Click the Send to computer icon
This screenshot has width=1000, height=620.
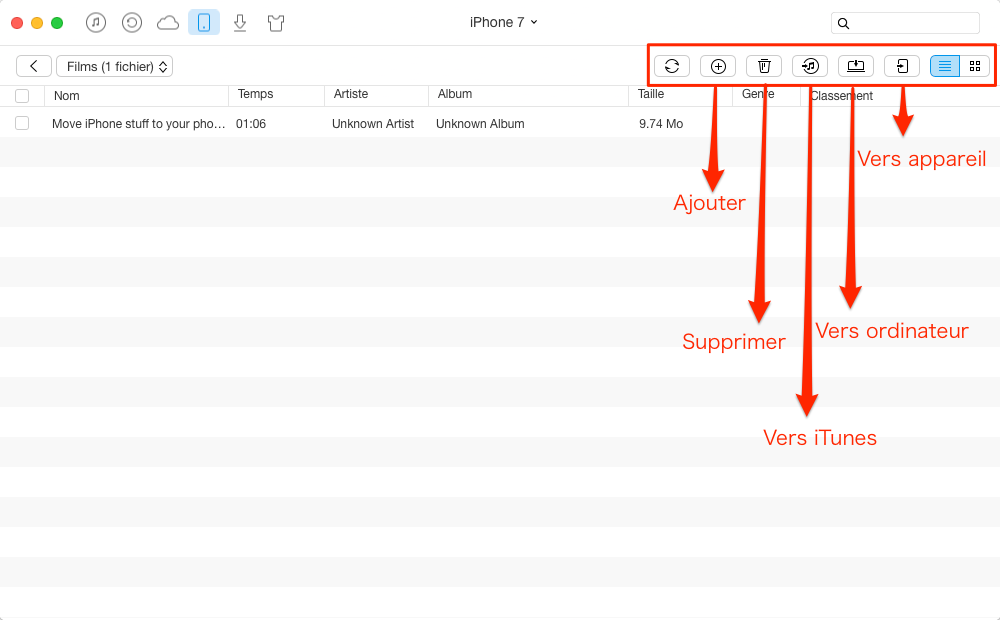(856, 66)
